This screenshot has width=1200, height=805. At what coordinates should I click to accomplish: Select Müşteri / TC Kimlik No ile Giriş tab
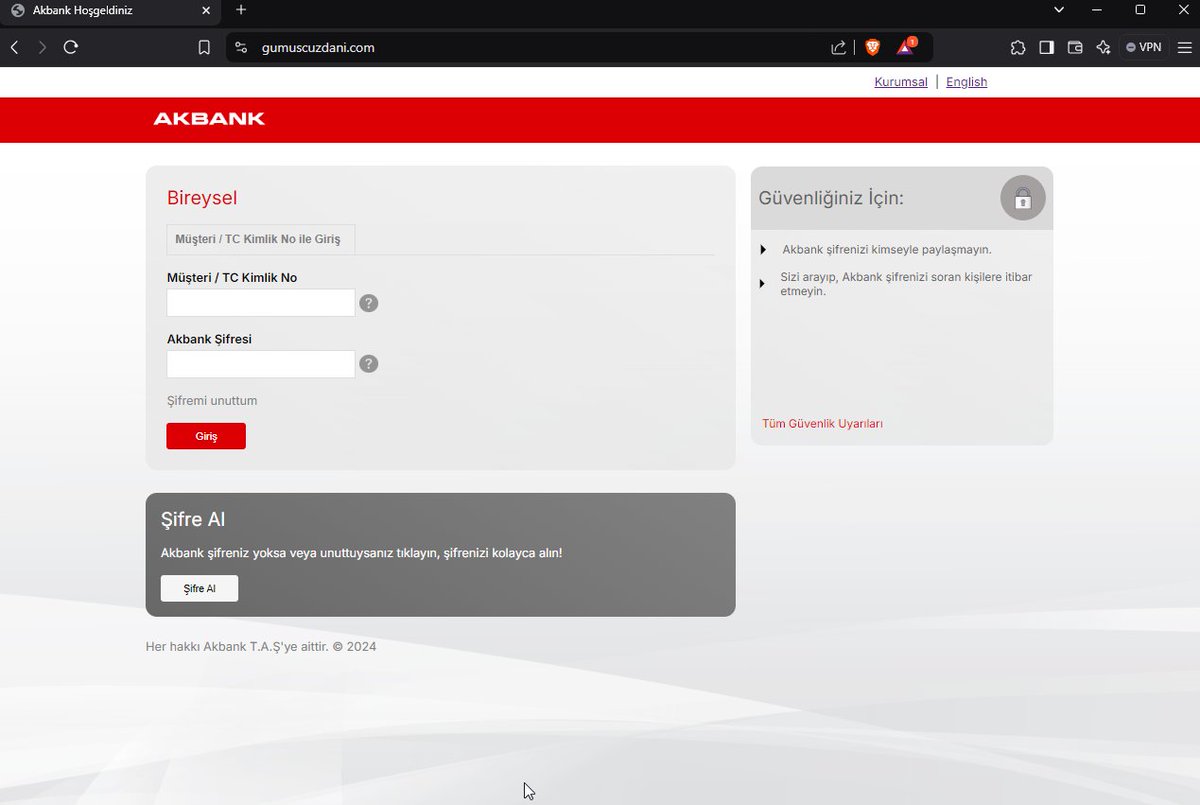point(260,240)
